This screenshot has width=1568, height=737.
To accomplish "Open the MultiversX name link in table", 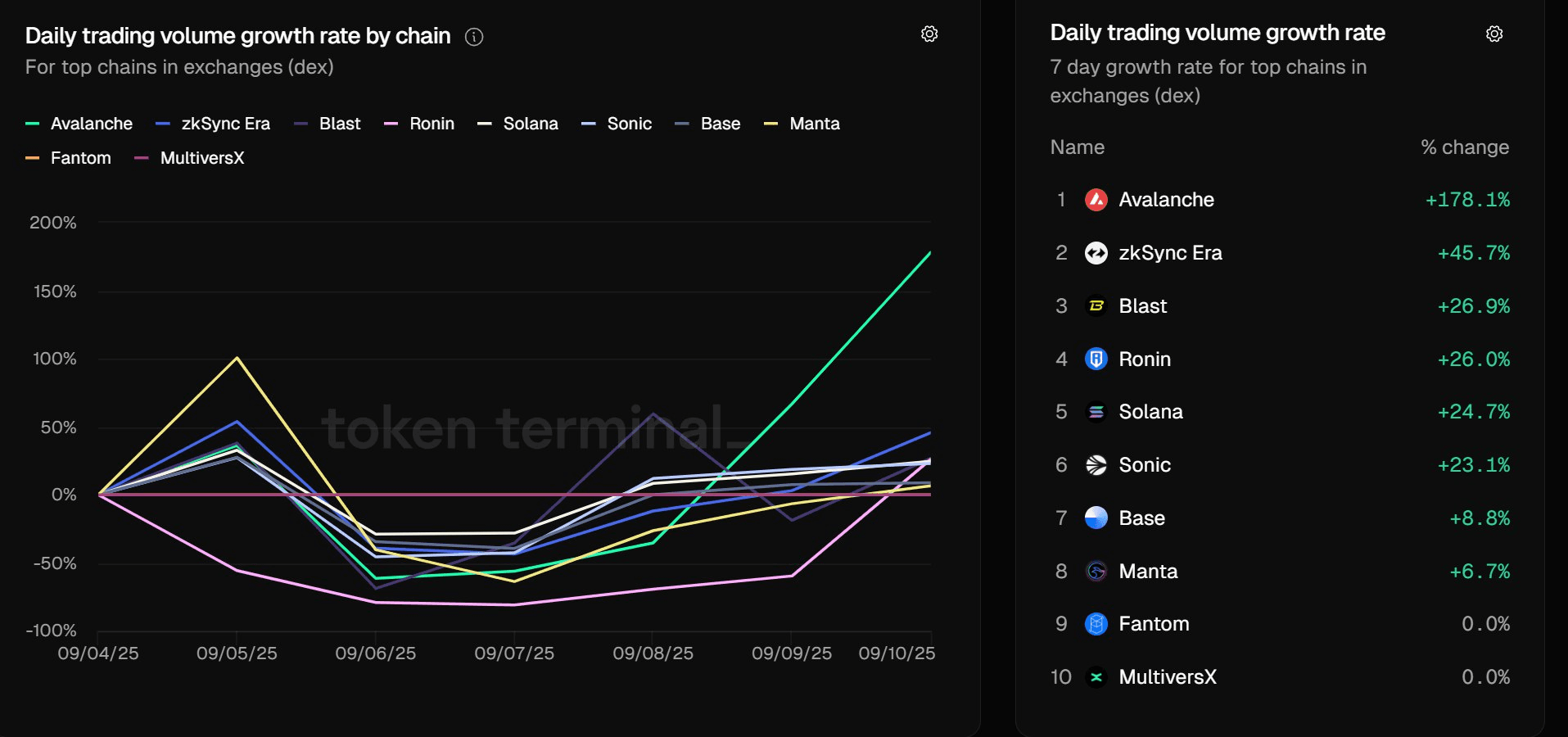I will (x=1168, y=677).
